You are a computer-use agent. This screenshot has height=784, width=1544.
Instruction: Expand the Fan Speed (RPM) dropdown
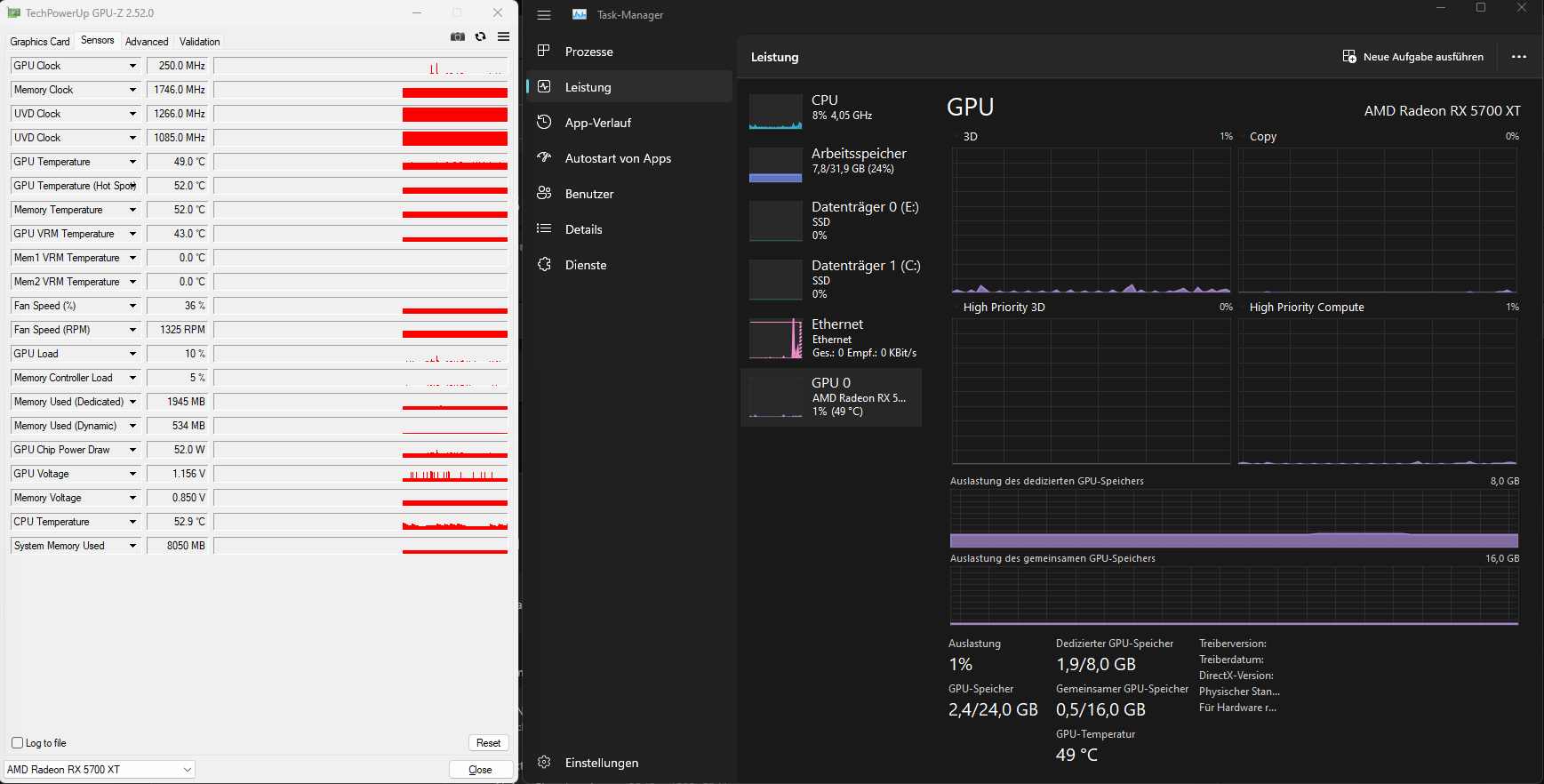133,330
